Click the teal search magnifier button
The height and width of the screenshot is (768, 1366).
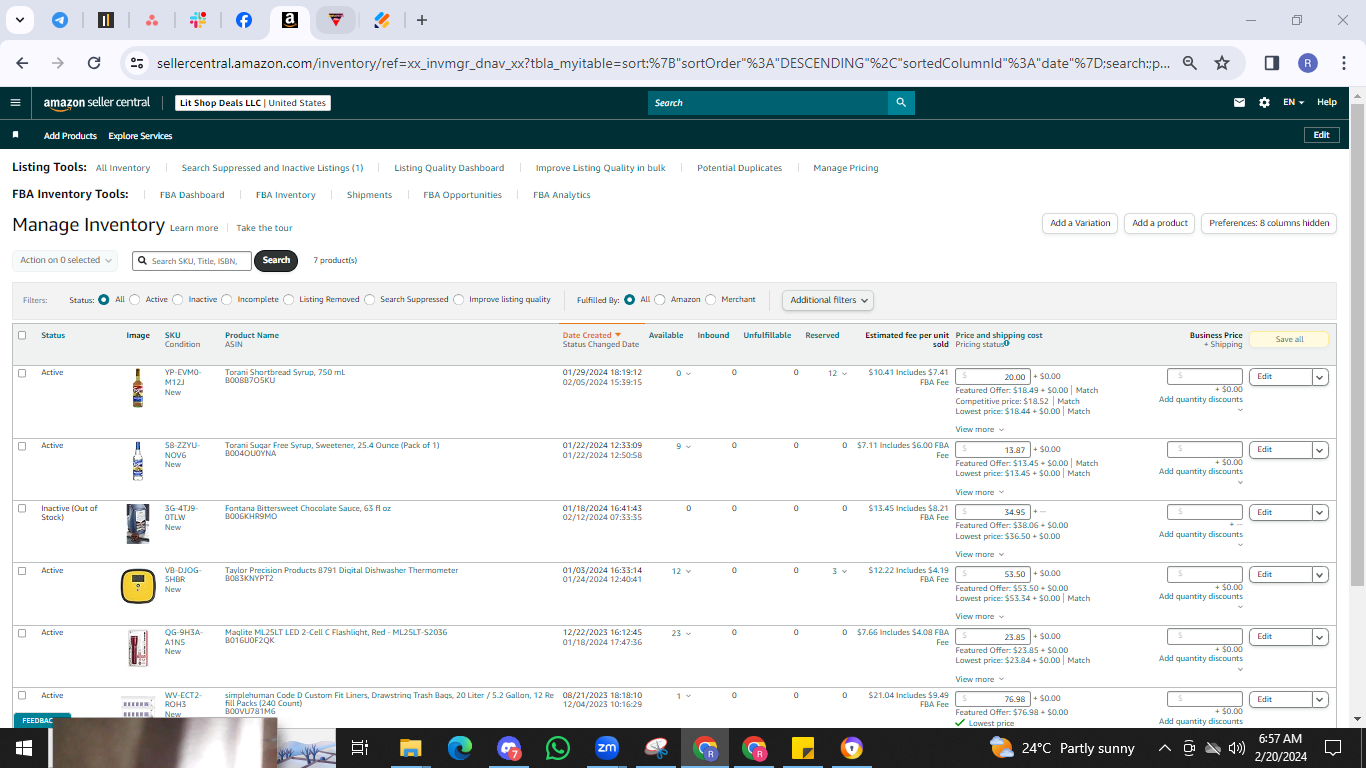coord(901,102)
